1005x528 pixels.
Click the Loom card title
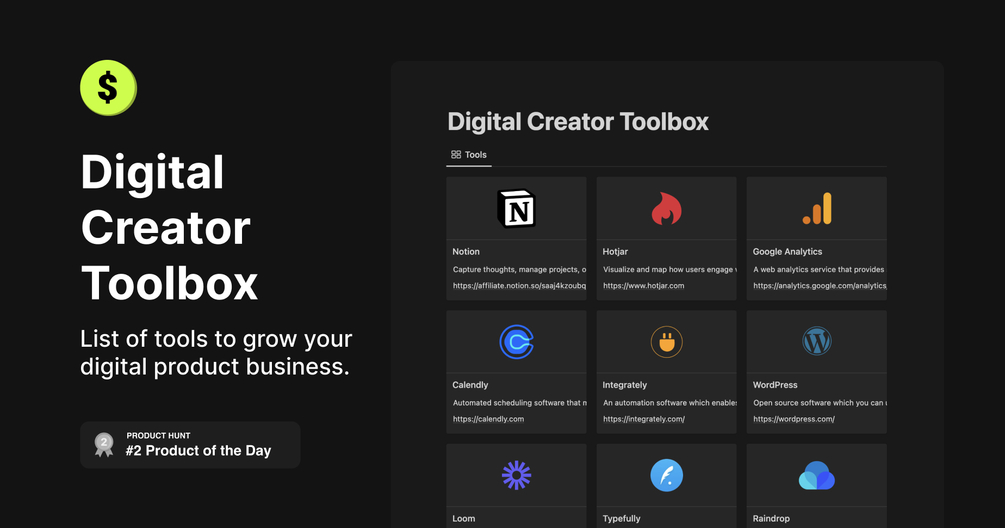tap(463, 518)
